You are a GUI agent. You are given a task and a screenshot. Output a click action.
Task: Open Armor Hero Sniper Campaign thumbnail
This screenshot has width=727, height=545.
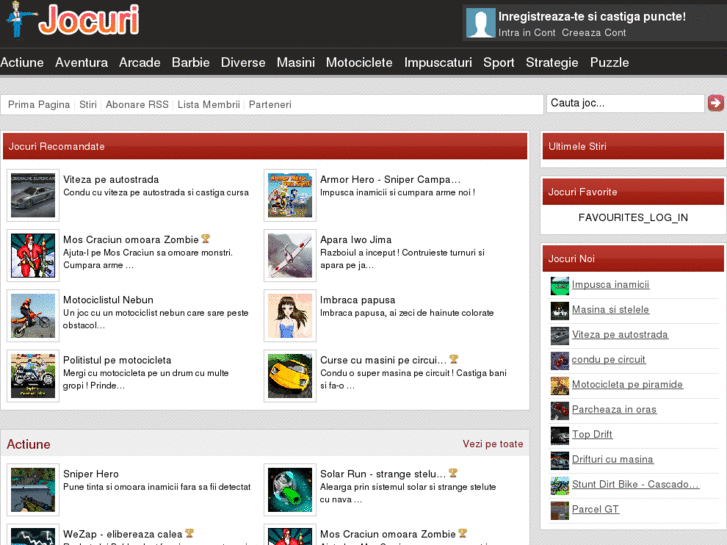tap(290, 195)
